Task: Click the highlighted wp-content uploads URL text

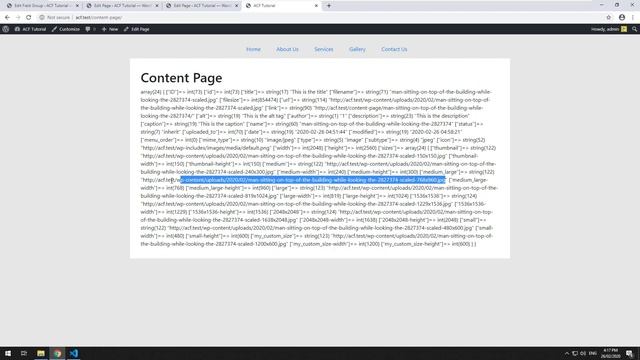Action: tap(313, 180)
